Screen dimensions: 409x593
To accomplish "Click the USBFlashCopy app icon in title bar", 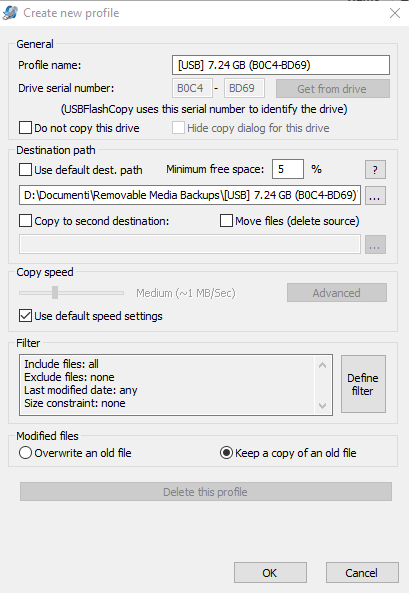I will click(10, 13).
